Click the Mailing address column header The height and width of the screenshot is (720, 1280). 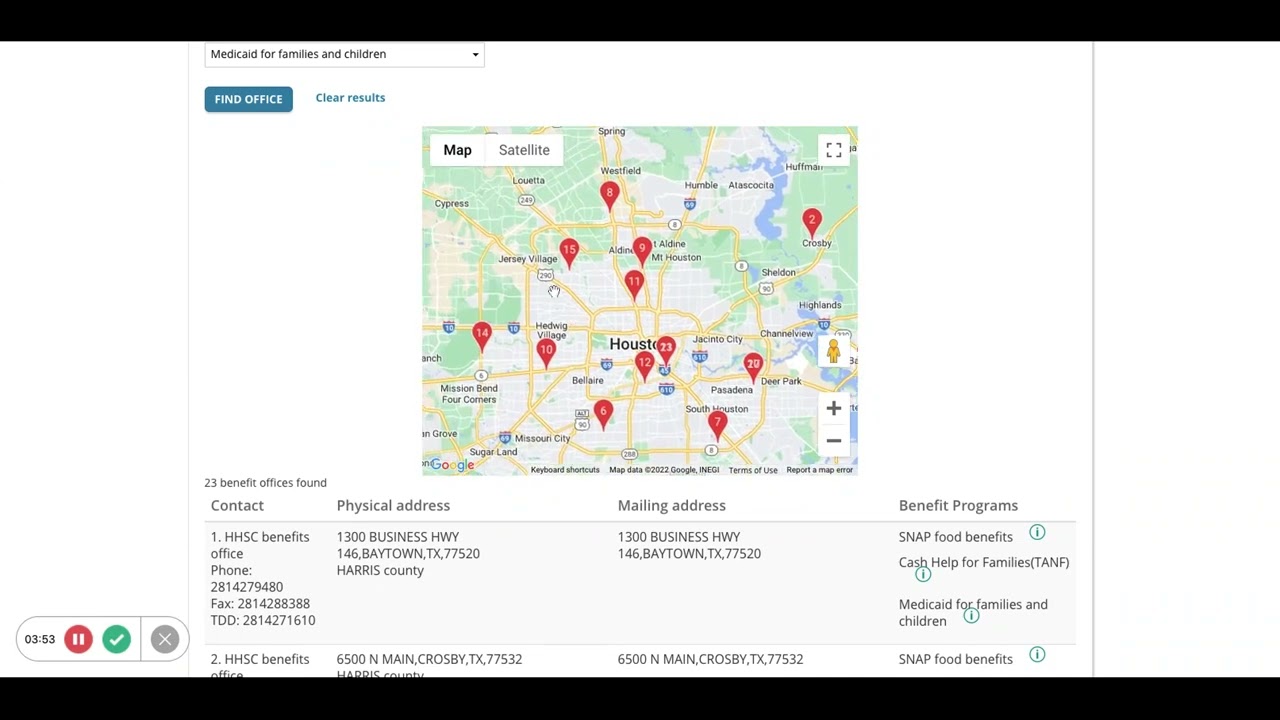tap(672, 506)
